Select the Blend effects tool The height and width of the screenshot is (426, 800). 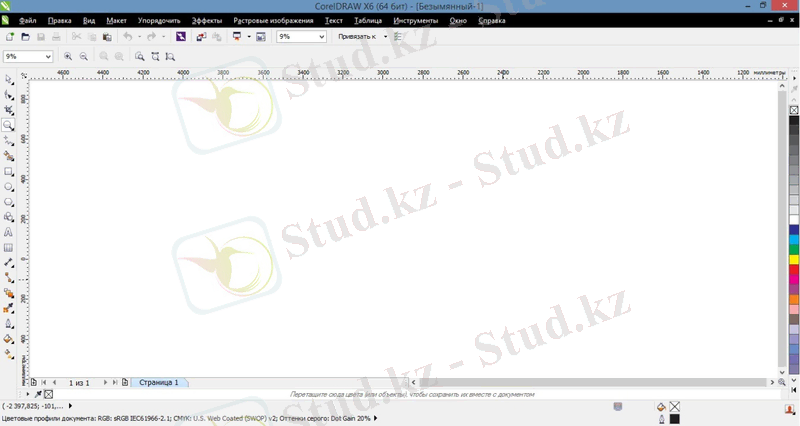tap(8, 293)
